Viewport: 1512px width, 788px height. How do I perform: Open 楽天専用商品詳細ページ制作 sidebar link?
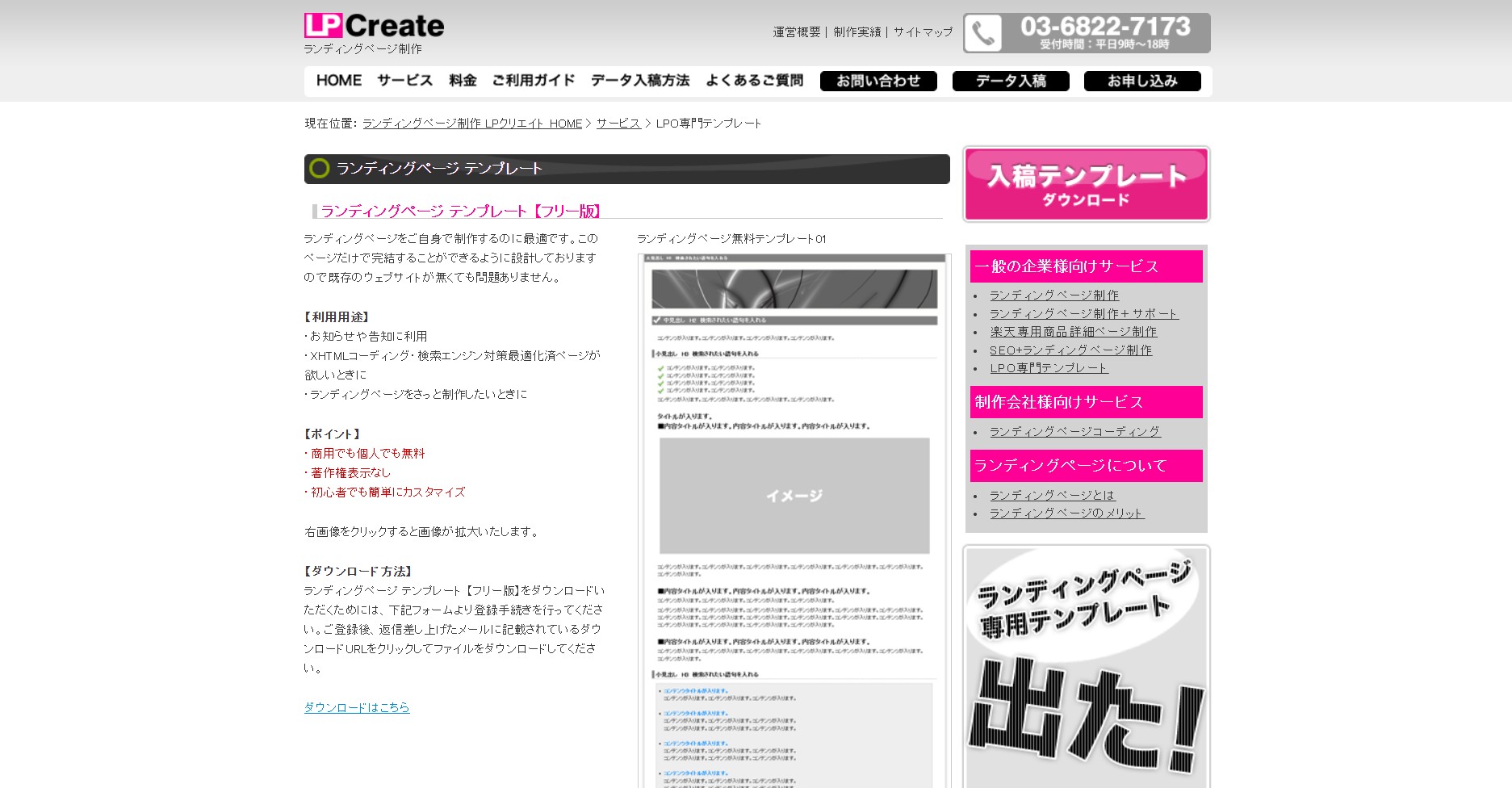(1073, 332)
